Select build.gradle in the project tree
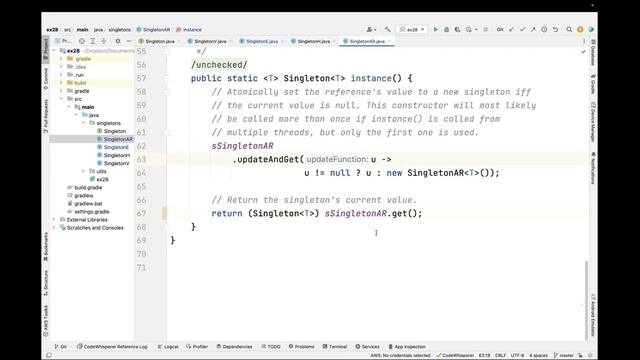The image size is (640, 360). pyautogui.click(x=84, y=187)
